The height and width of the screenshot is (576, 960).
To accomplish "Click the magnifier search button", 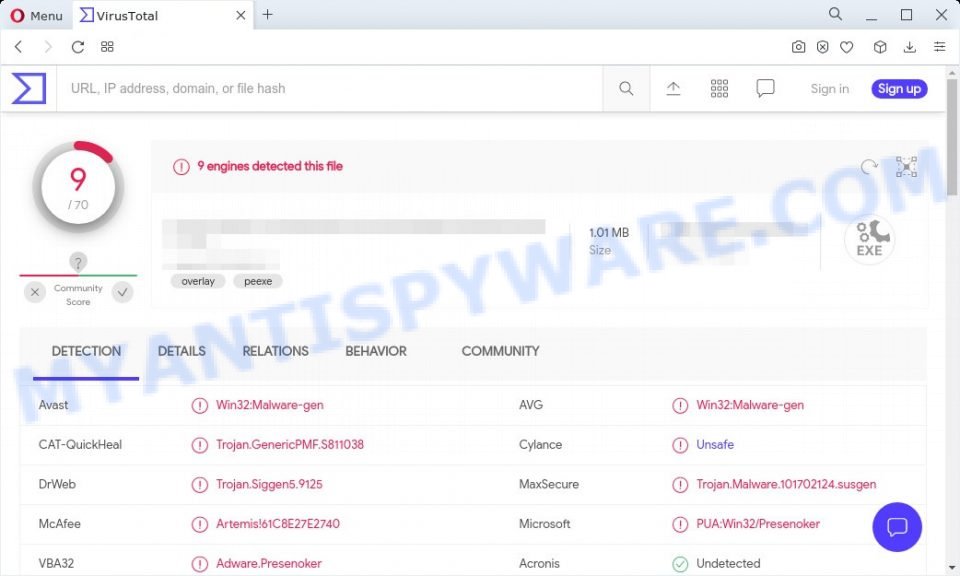I will 626,89.
